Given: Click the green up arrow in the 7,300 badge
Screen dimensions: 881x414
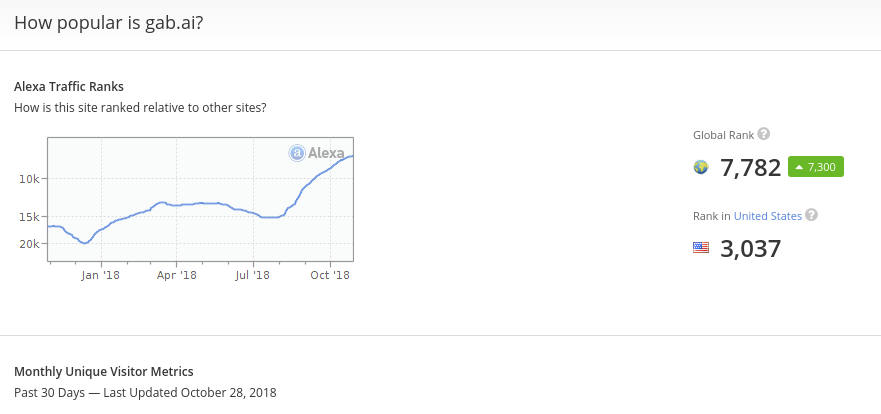Looking at the screenshot, I should click(x=799, y=167).
